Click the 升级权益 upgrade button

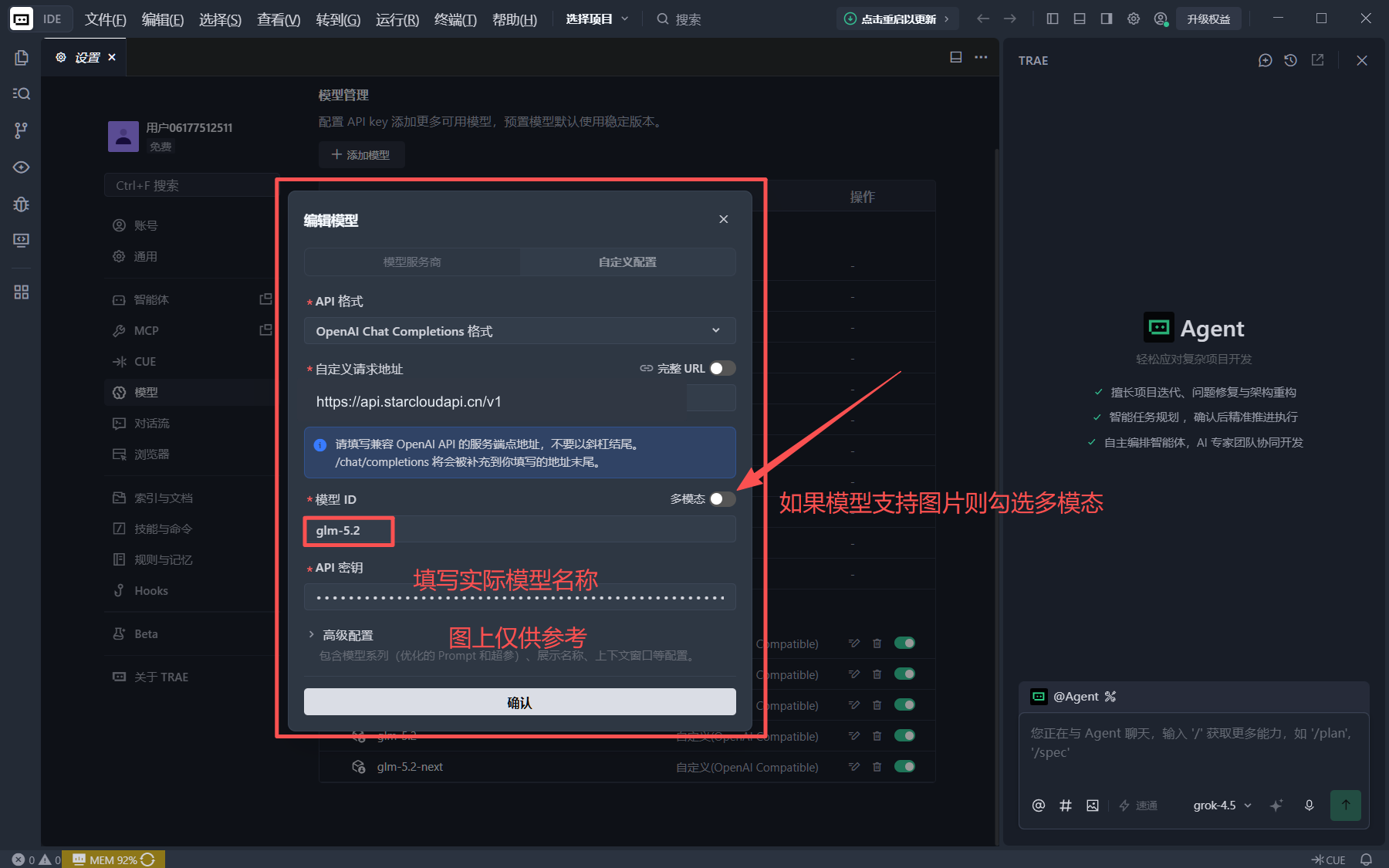pyautogui.click(x=1208, y=19)
